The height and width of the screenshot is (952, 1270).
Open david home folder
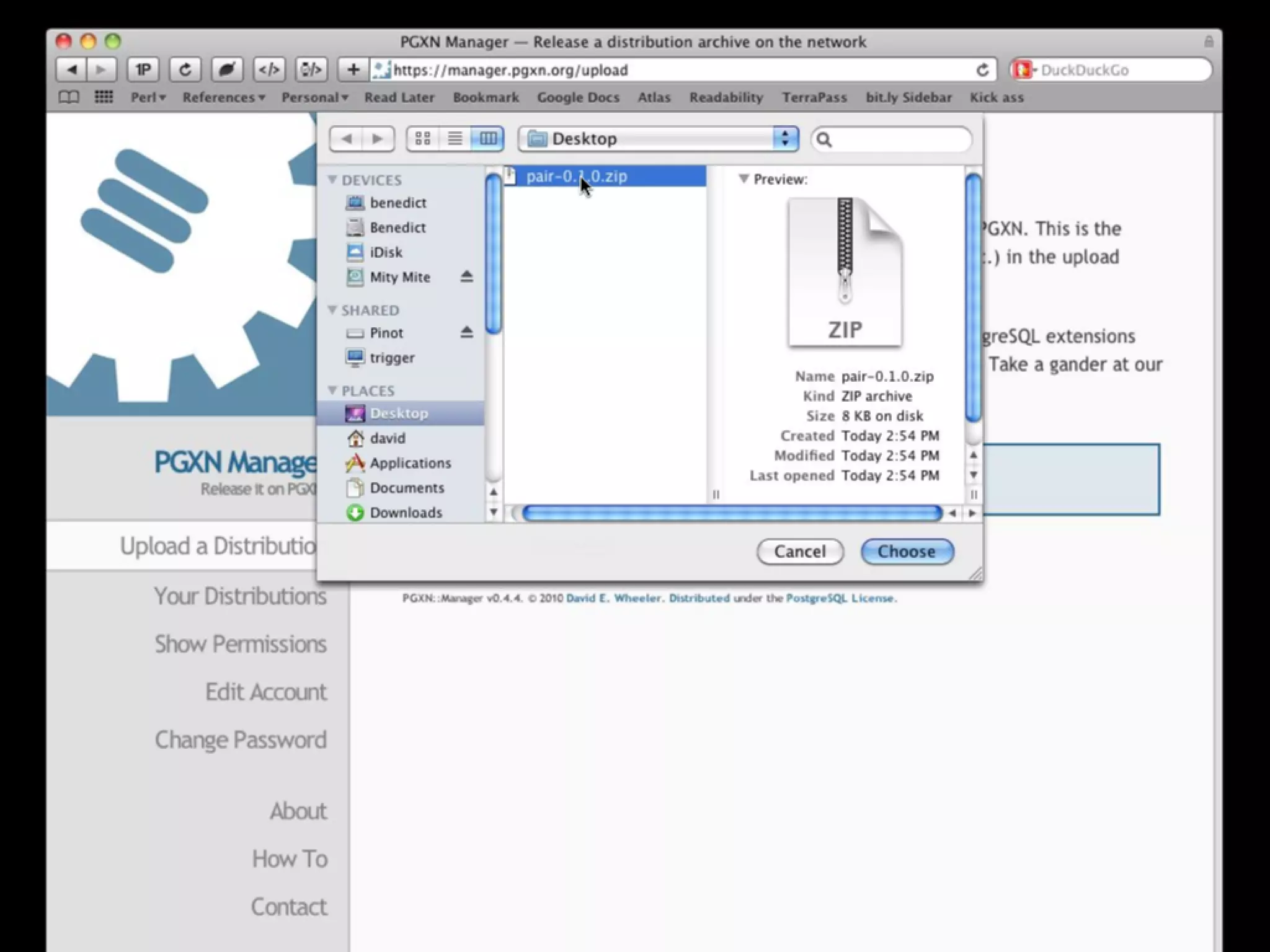388,438
